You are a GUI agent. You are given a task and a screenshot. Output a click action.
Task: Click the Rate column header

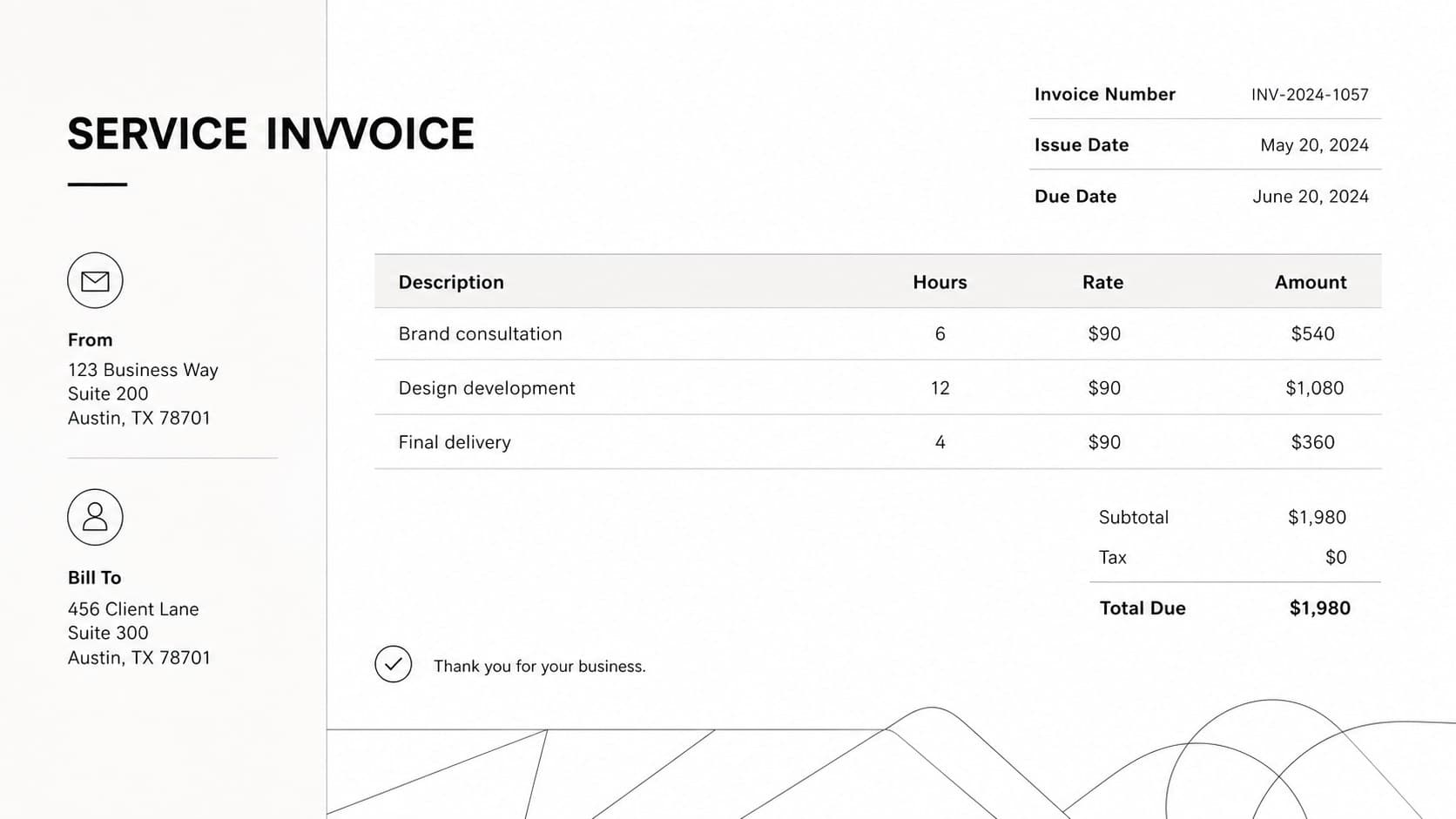pyautogui.click(x=1102, y=282)
